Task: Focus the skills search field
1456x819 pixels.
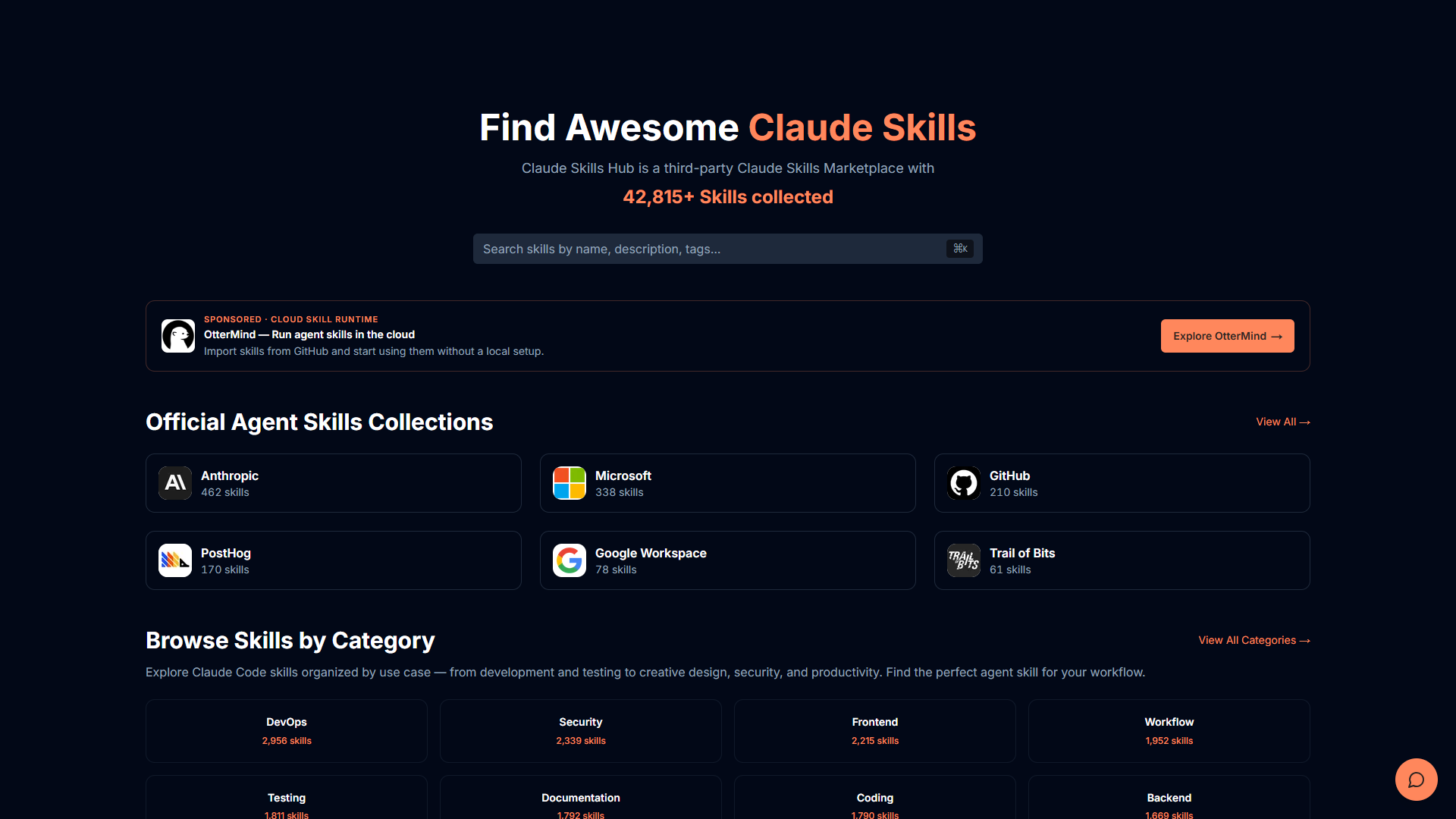Action: pos(728,249)
